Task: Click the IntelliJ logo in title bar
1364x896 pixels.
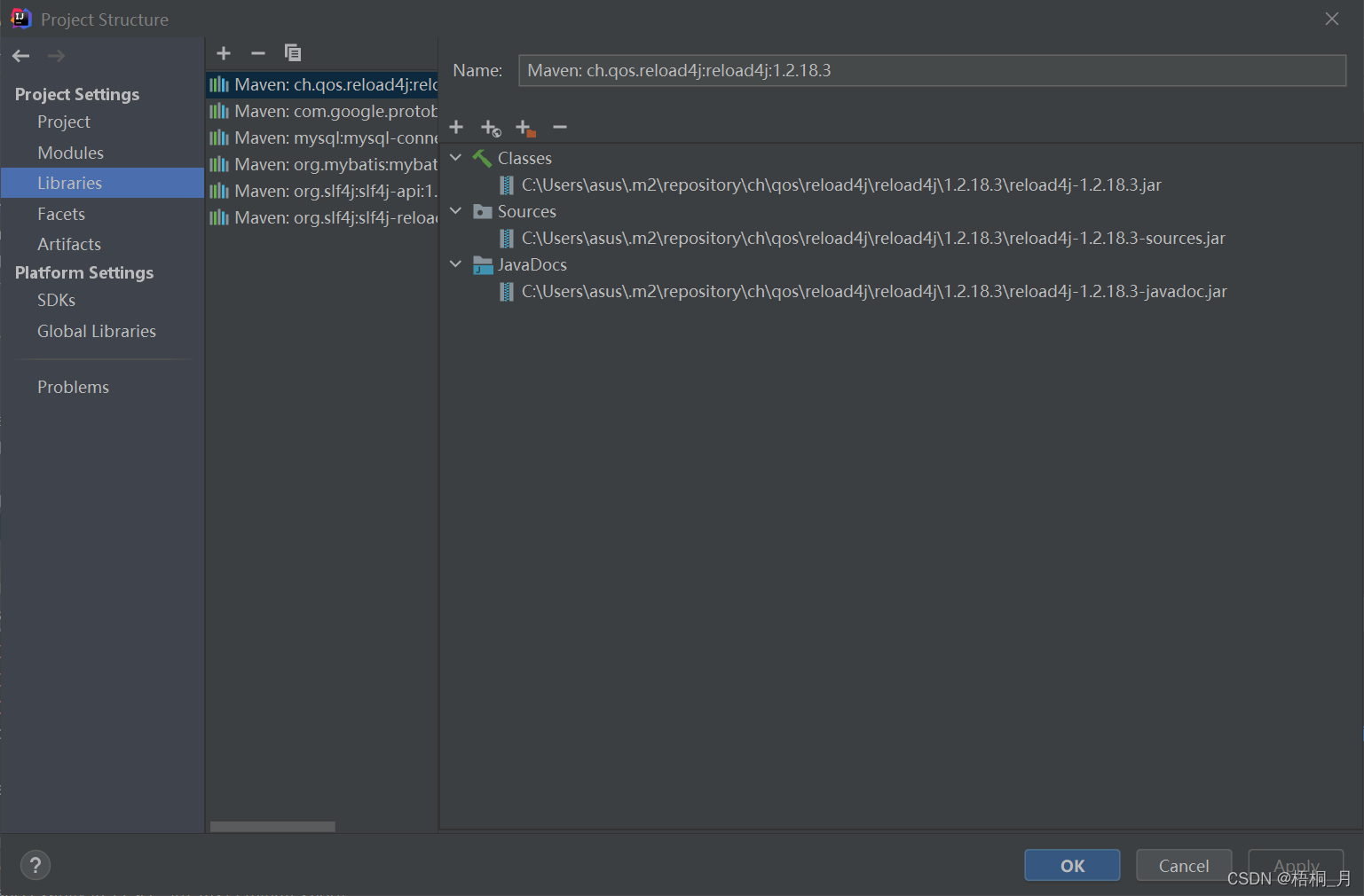Action: (x=20, y=19)
